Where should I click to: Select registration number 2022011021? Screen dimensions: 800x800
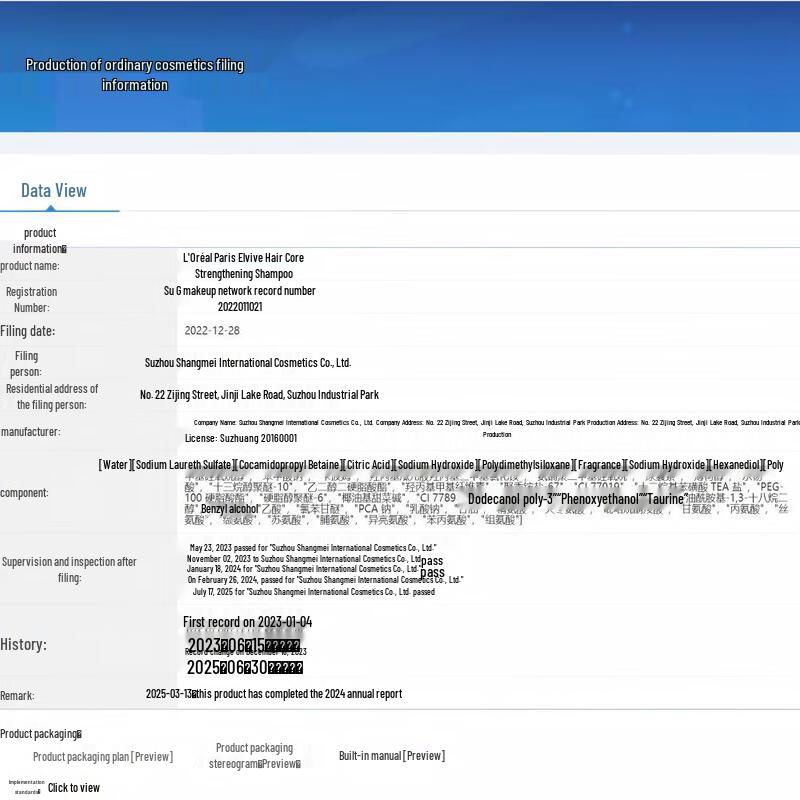[x=240, y=307]
